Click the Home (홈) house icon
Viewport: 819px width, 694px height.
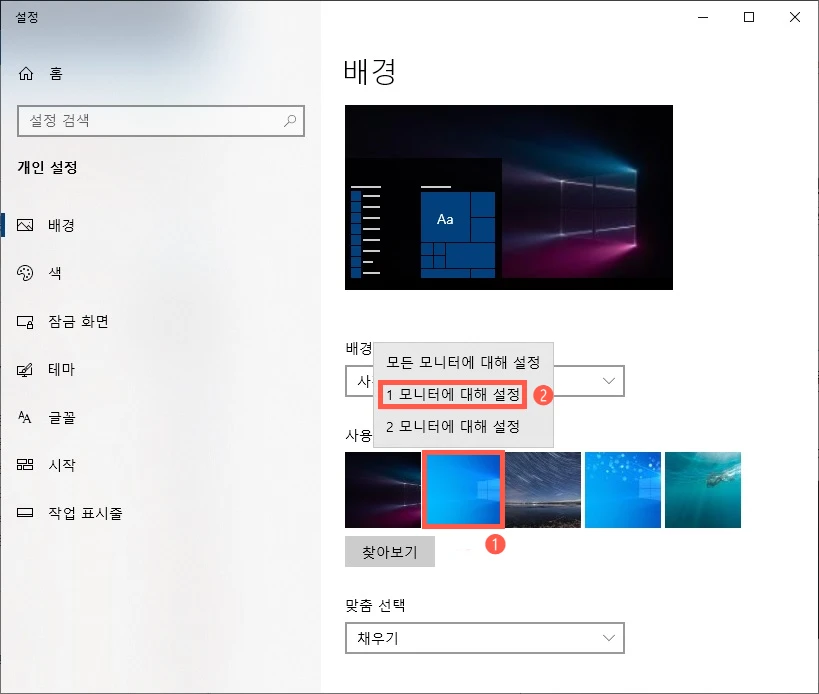(26, 74)
